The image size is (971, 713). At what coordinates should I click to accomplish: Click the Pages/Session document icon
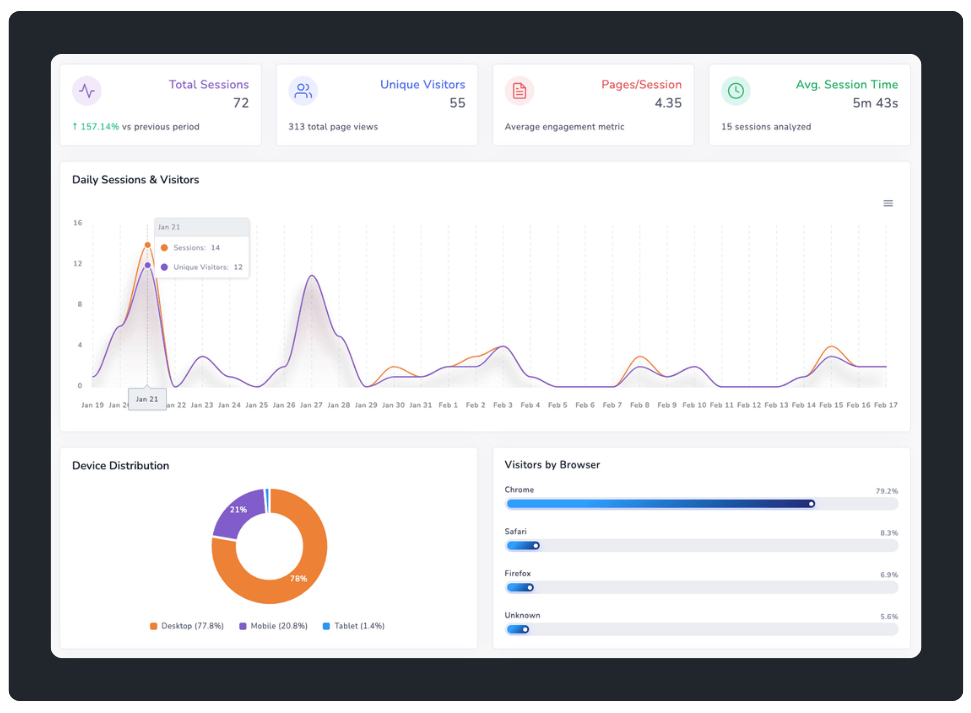[520, 91]
